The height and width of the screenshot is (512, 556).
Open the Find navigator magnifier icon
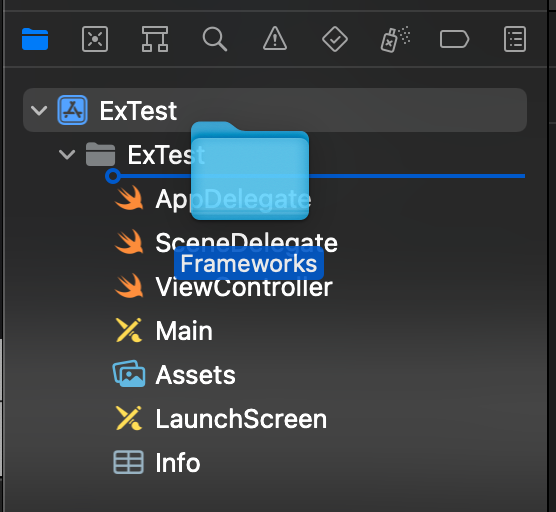[215, 39]
